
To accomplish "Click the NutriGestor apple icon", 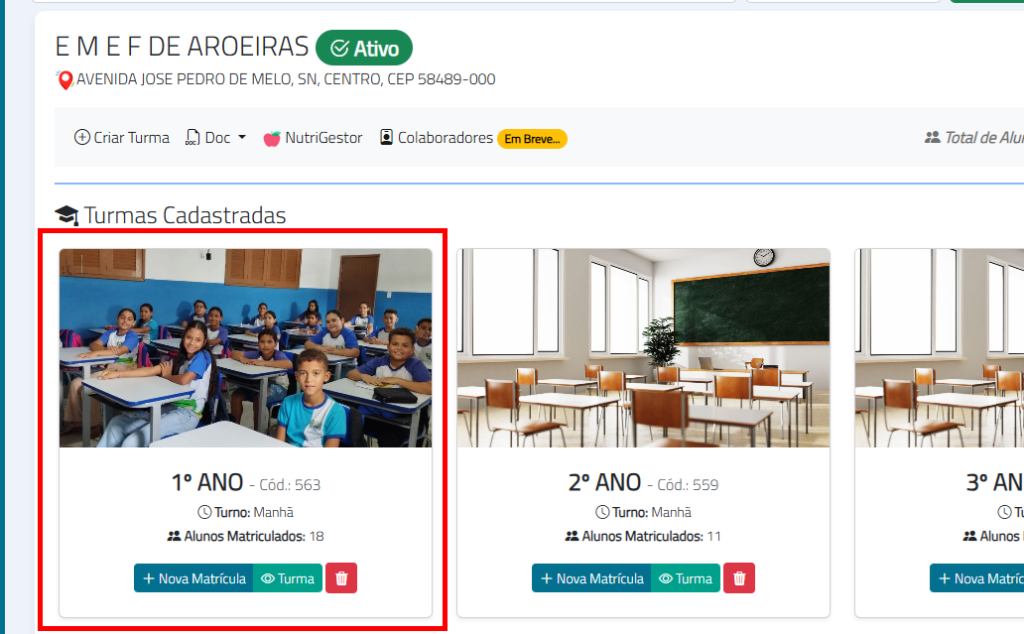I will click(x=272, y=138).
